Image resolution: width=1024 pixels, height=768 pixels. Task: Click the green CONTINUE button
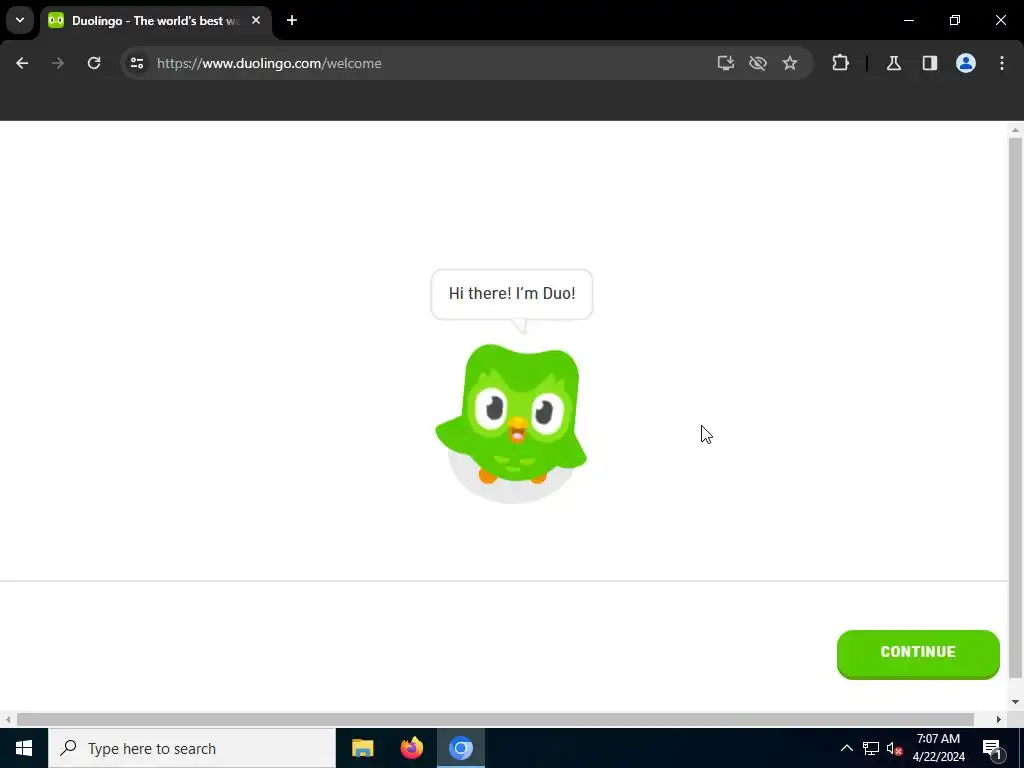[x=918, y=654]
